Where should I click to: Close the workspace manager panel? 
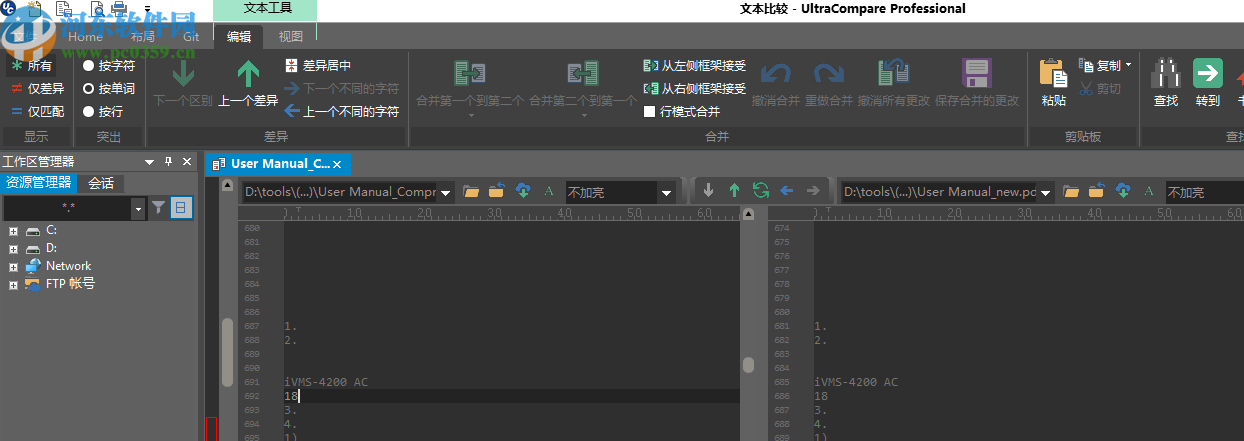186,162
